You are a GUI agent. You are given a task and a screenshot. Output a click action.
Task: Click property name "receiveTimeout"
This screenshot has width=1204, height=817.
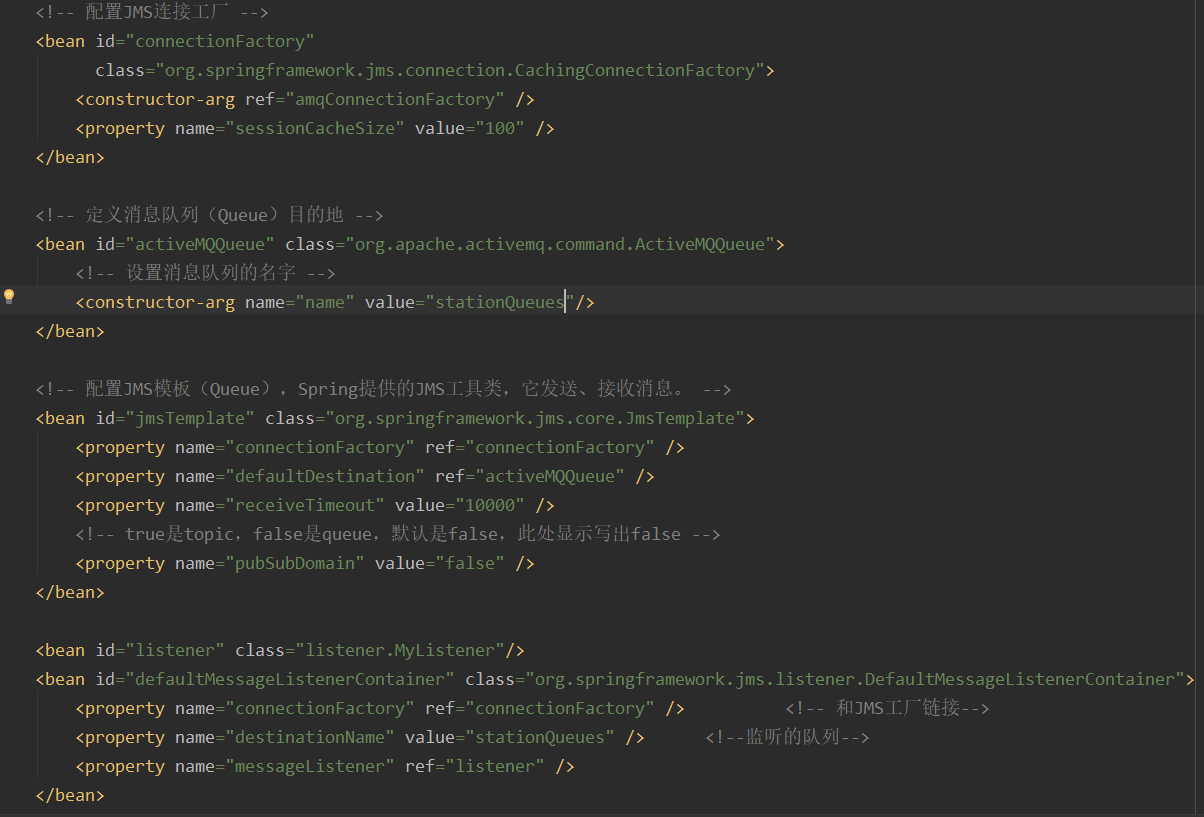pyautogui.click(x=305, y=506)
